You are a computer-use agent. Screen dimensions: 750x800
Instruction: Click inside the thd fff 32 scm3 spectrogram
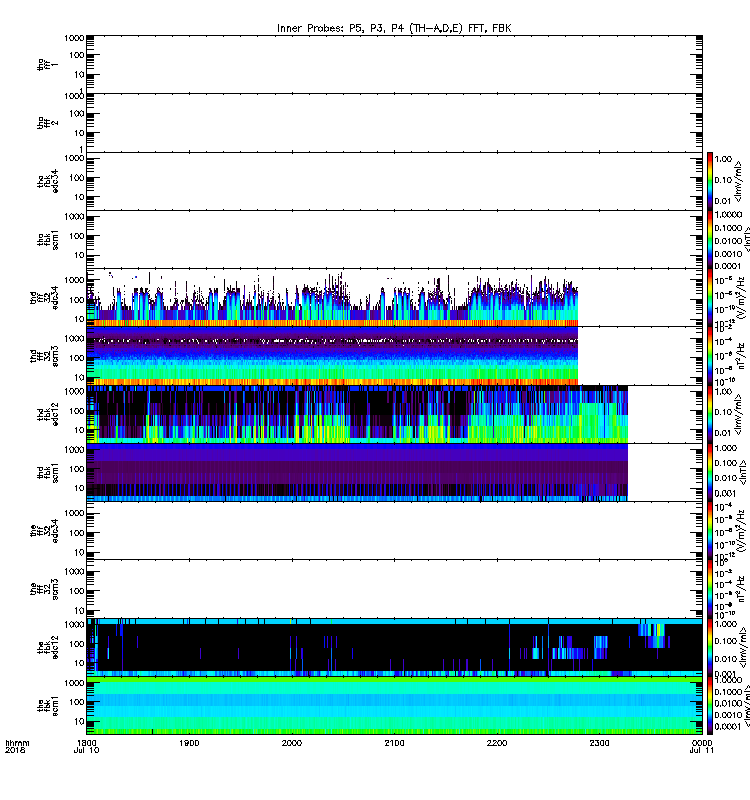(x=332, y=356)
